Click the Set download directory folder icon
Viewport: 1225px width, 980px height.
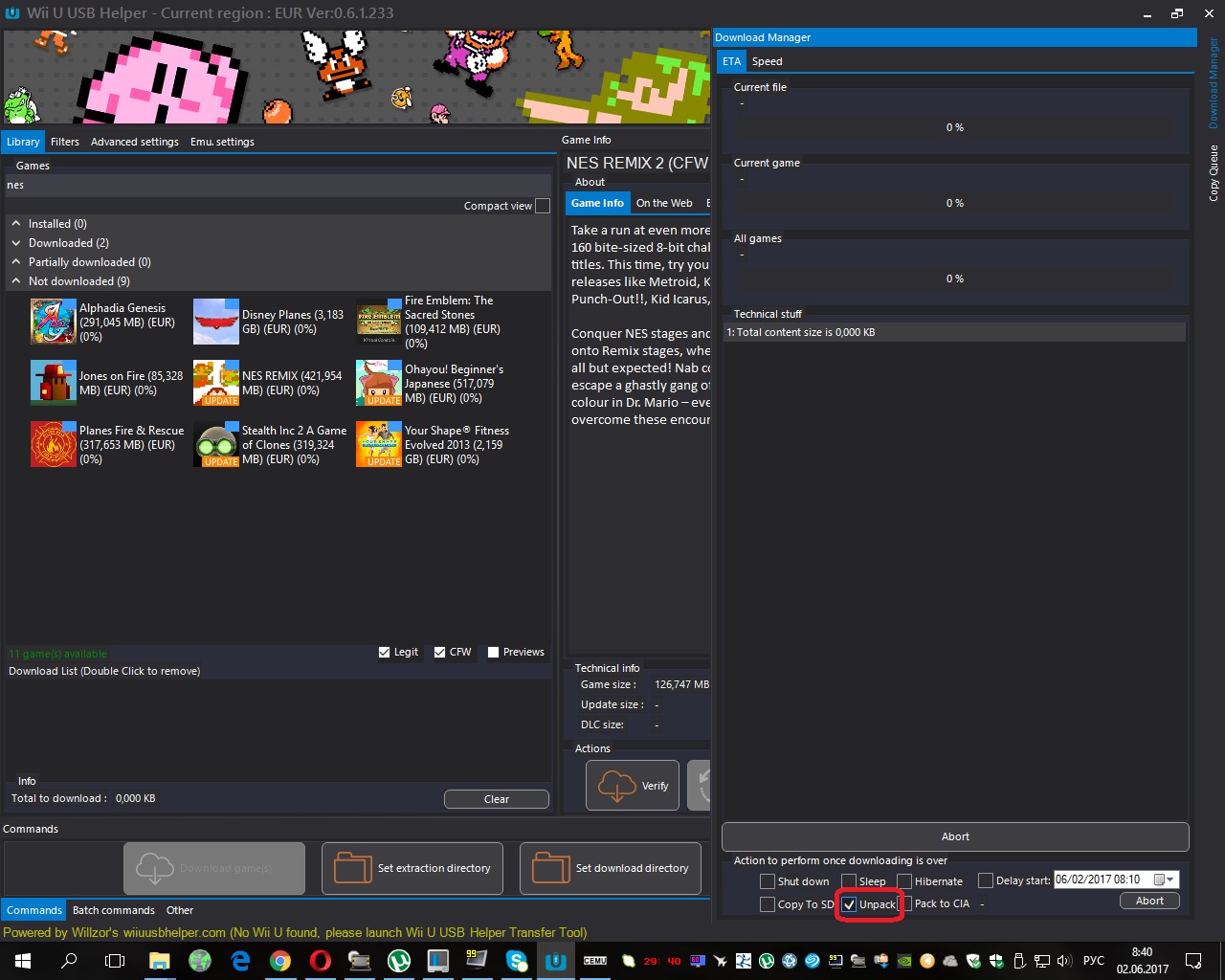pos(551,868)
